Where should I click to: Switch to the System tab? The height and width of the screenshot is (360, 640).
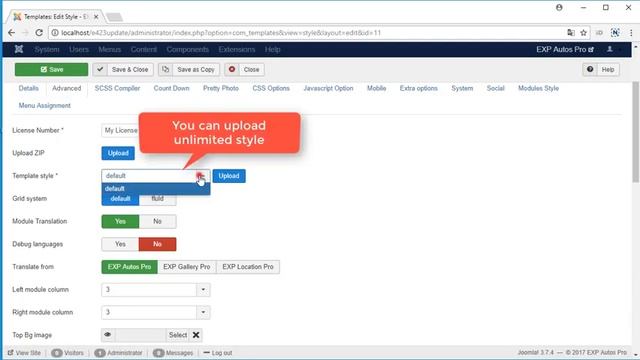(x=462, y=88)
